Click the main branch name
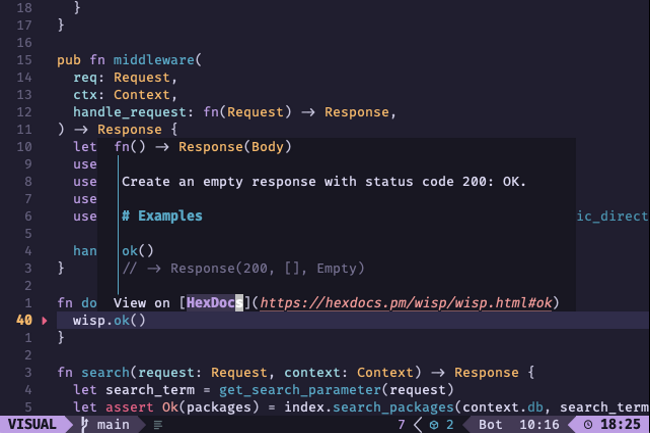This screenshot has height=433, width=650. pos(113,425)
